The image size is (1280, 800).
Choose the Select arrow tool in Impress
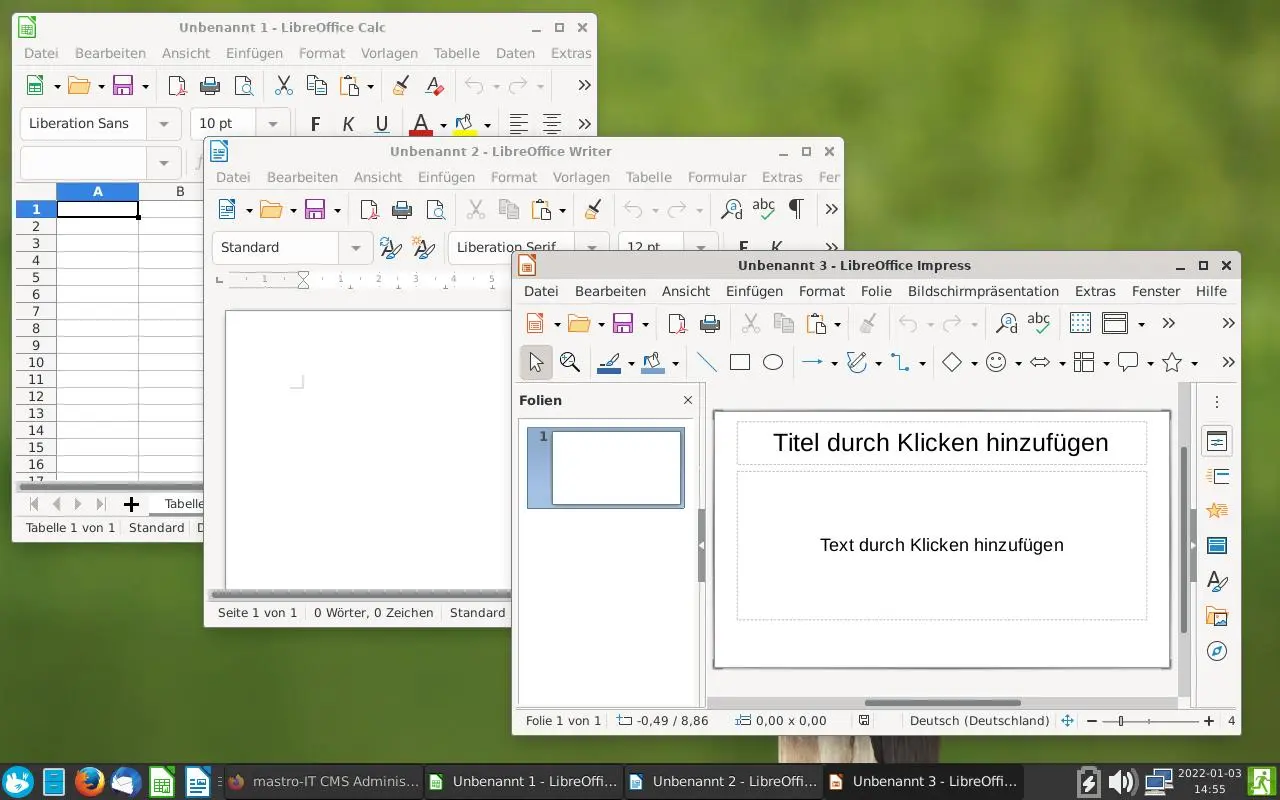[x=536, y=363]
